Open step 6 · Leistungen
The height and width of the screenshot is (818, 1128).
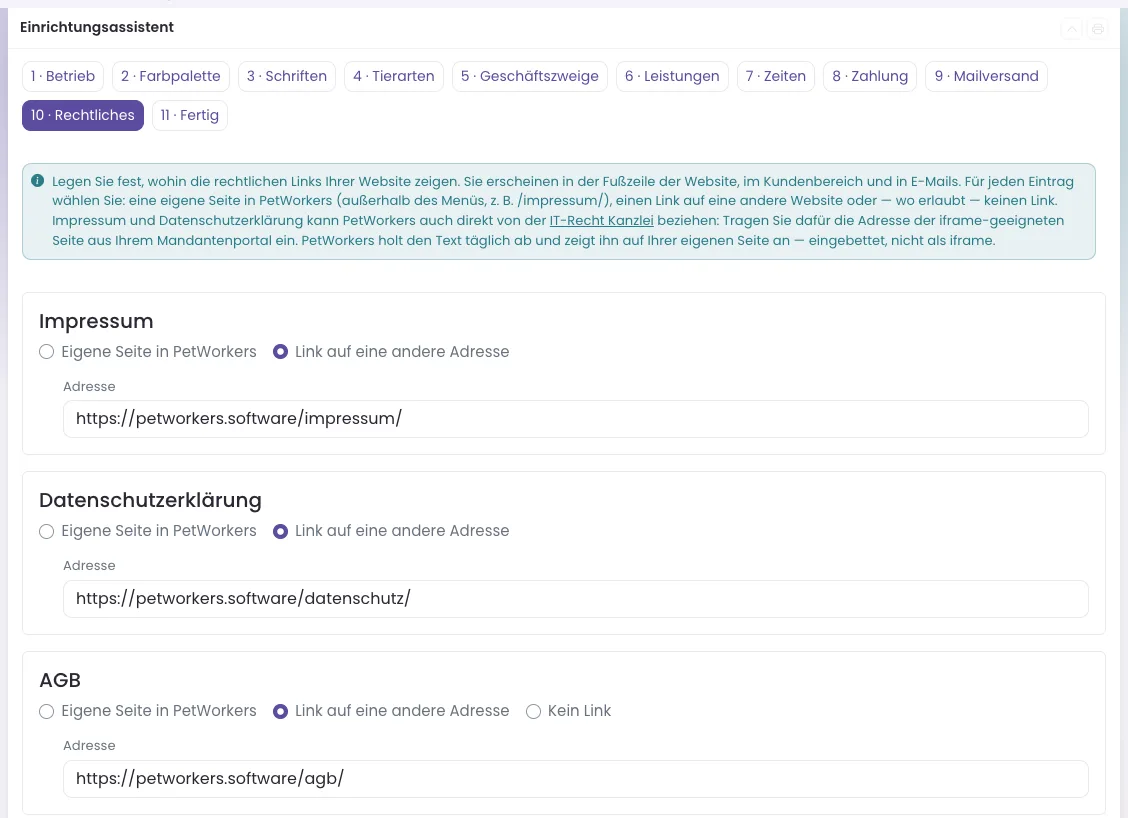[x=673, y=76]
